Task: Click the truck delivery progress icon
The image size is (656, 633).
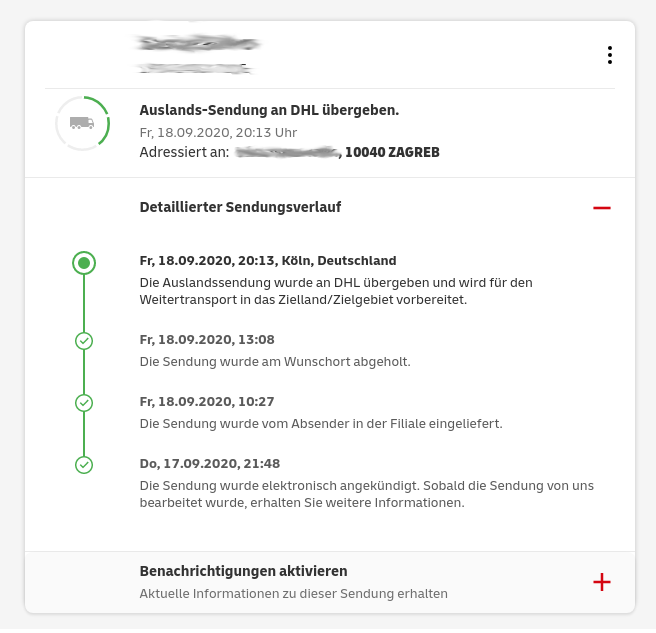Action: click(x=82, y=123)
